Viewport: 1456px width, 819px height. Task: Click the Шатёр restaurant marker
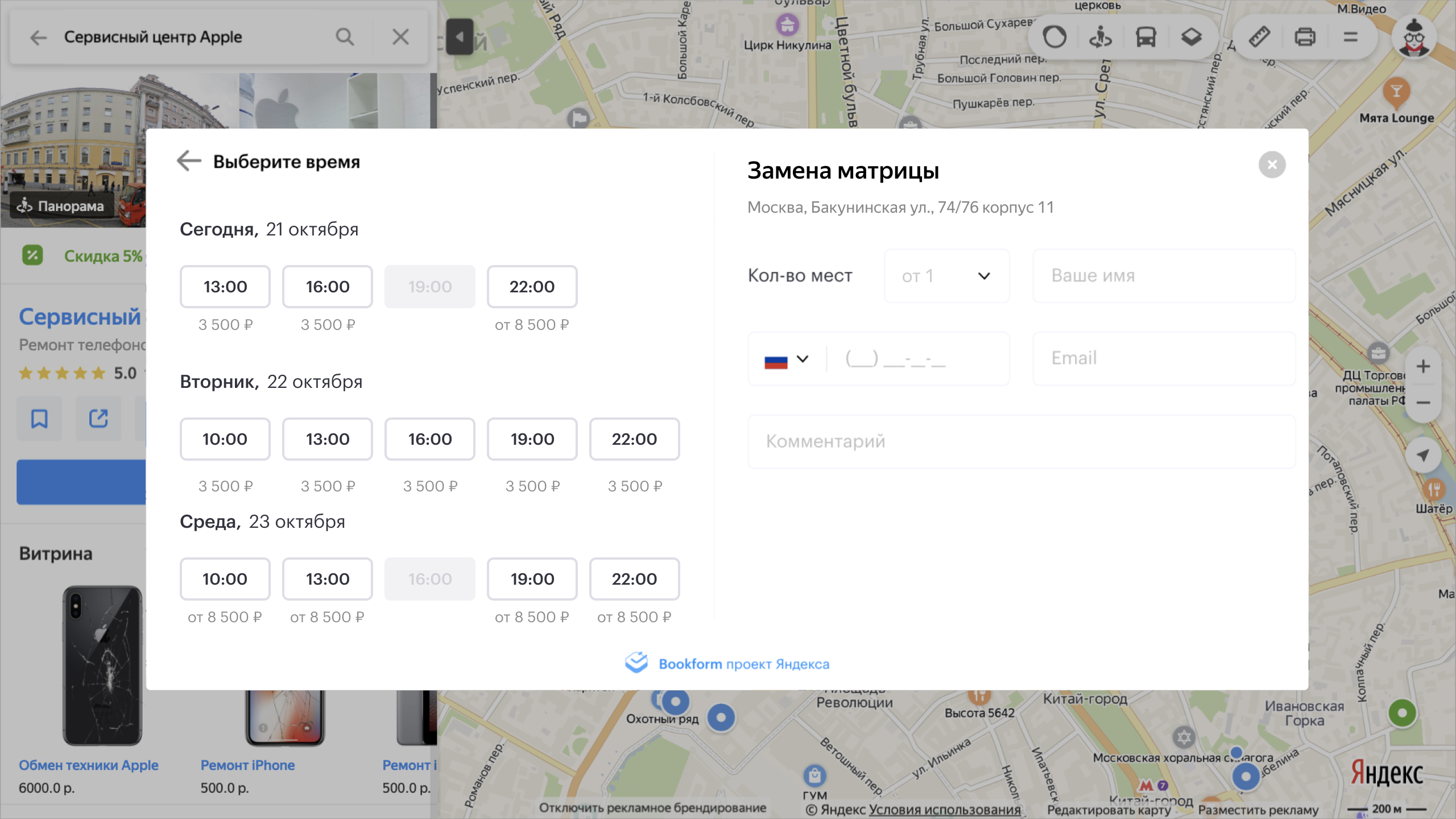click(1434, 490)
